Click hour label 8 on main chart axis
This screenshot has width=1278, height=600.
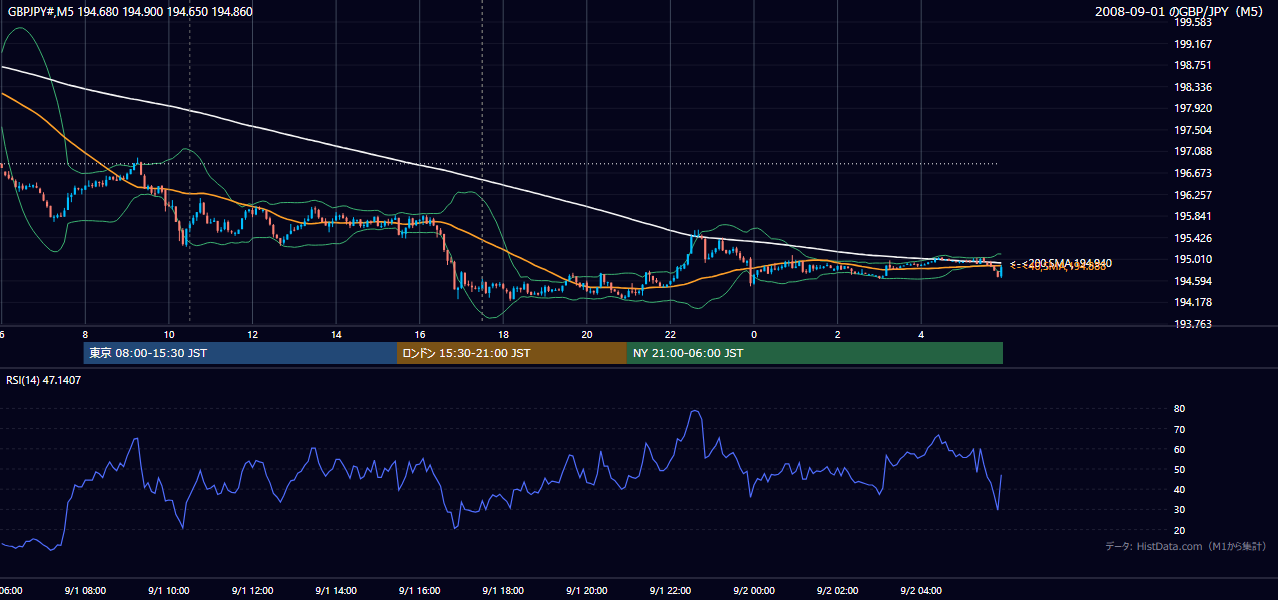point(85,334)
